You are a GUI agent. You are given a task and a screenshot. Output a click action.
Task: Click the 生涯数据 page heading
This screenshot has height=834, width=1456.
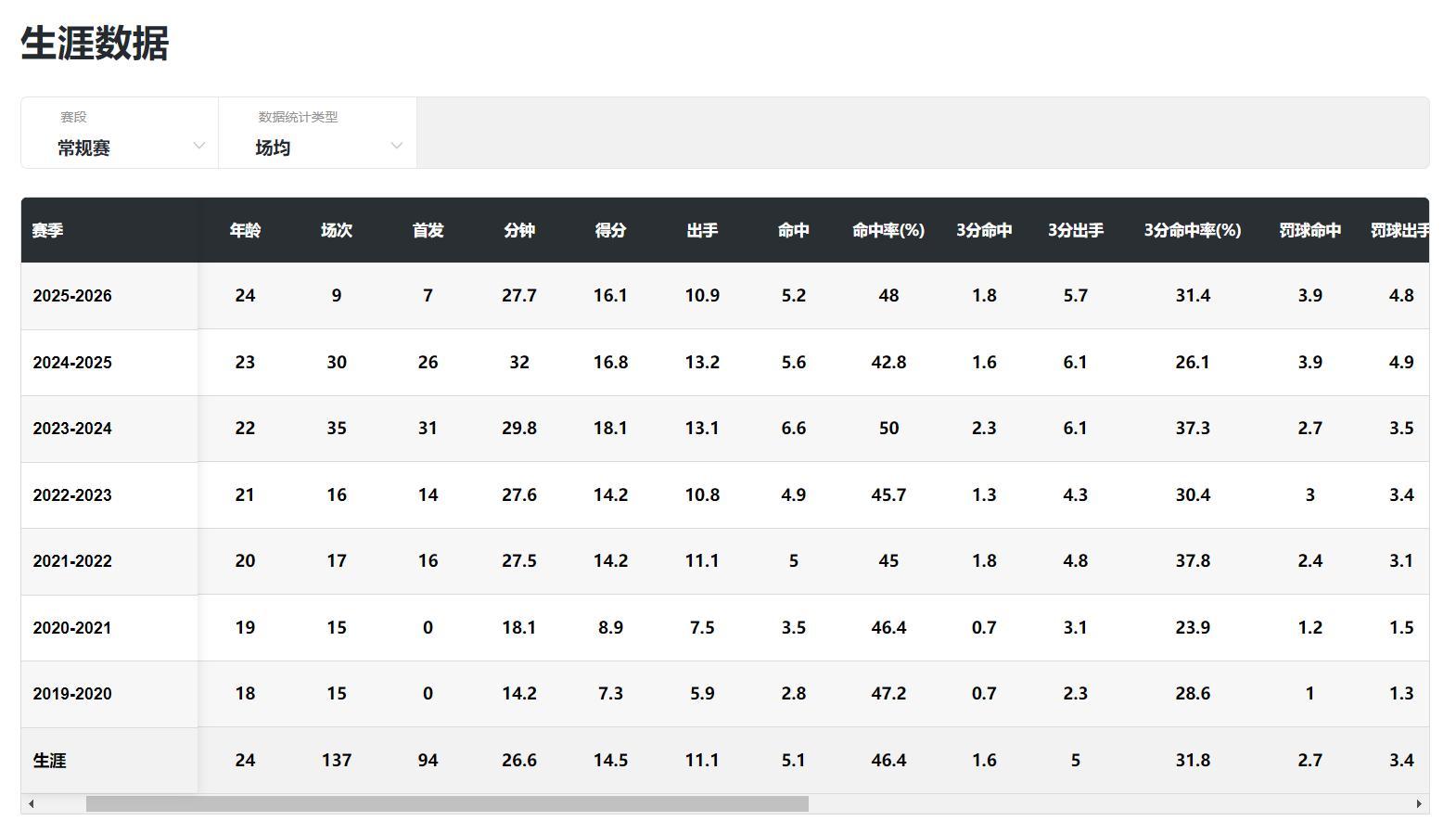95,44
